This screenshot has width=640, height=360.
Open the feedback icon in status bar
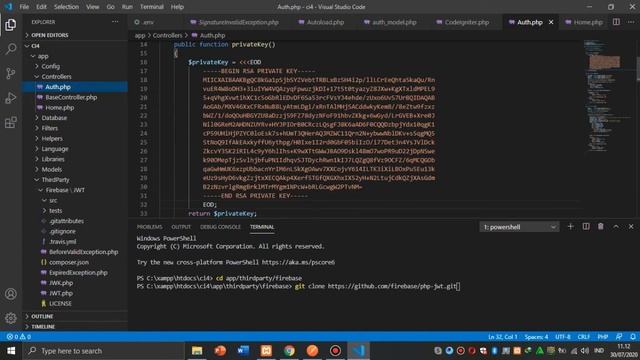coord(619,337)
